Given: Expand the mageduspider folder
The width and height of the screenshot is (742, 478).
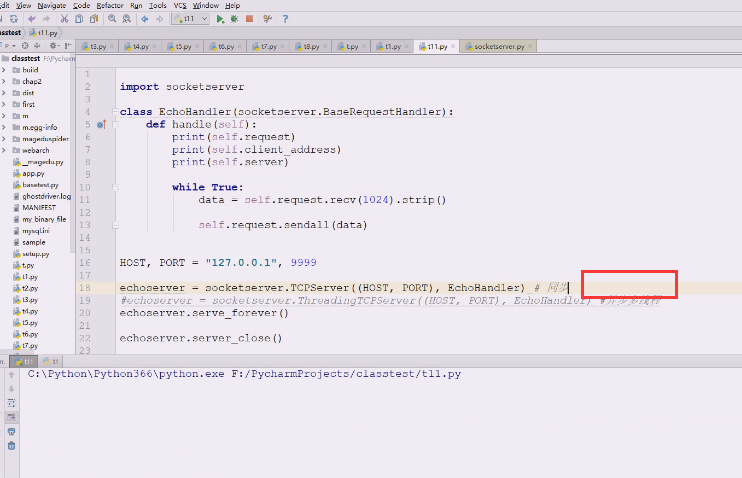Looking at the screenshot, I should coord(4,139).
